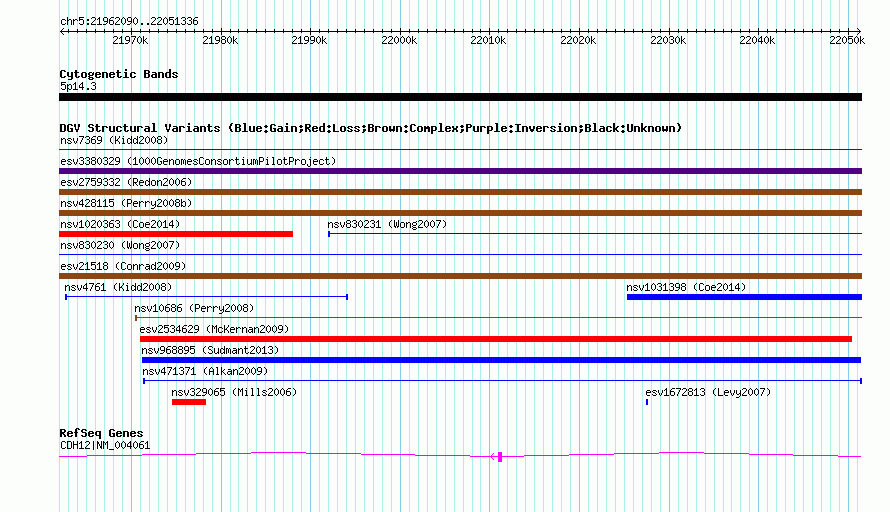Click the RefSeq Genes track title
Image resolution: width=890 pixels, height=512 pixels.
point(101,433)
